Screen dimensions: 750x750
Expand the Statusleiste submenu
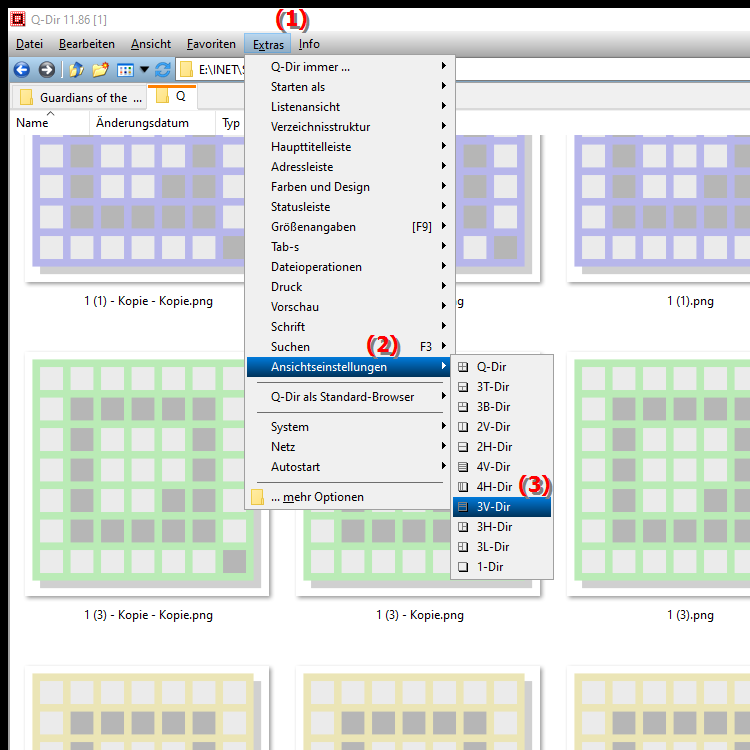click(349, 207)
